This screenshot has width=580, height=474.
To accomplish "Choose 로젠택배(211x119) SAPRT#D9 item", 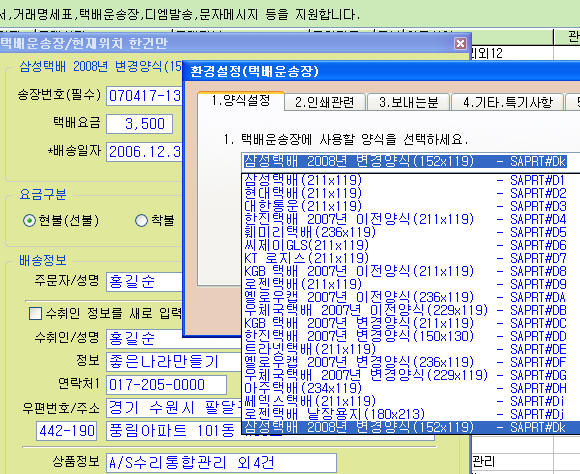I will tap(411, 284).
